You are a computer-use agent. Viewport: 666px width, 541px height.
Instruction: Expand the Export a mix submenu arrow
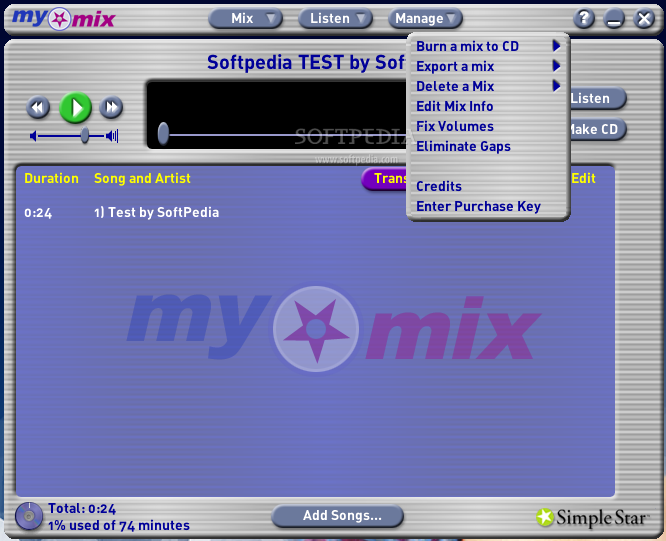pyautogui.click(x=556, y=65)
